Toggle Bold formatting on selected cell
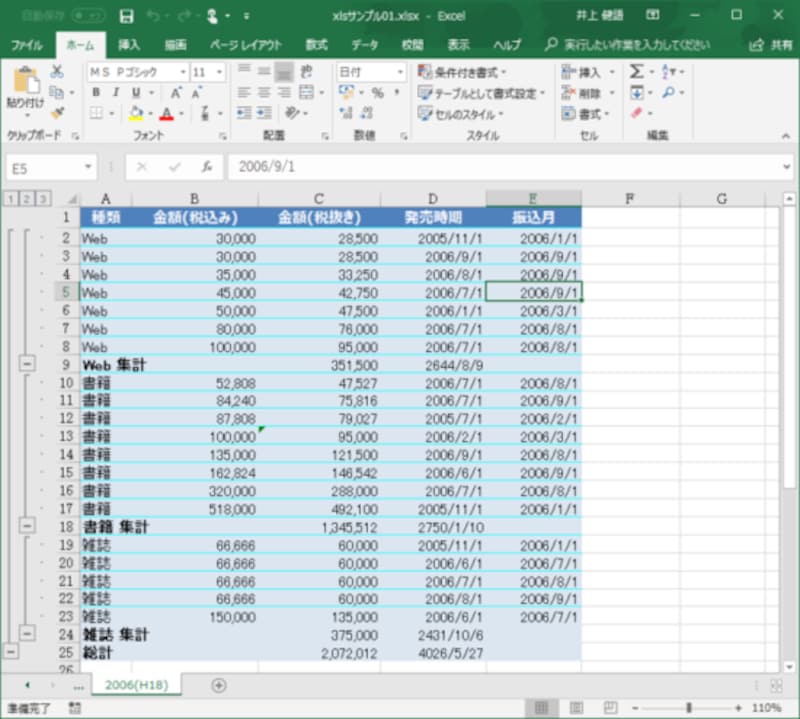Viewport: 800px width, 719px height. tap(95, 91)
